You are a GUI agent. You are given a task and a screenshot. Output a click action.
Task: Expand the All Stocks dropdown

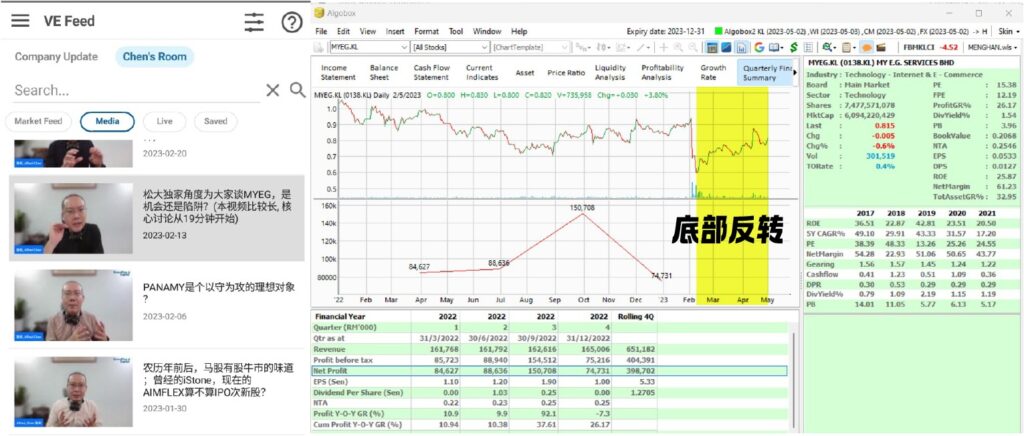coord(484,48)
